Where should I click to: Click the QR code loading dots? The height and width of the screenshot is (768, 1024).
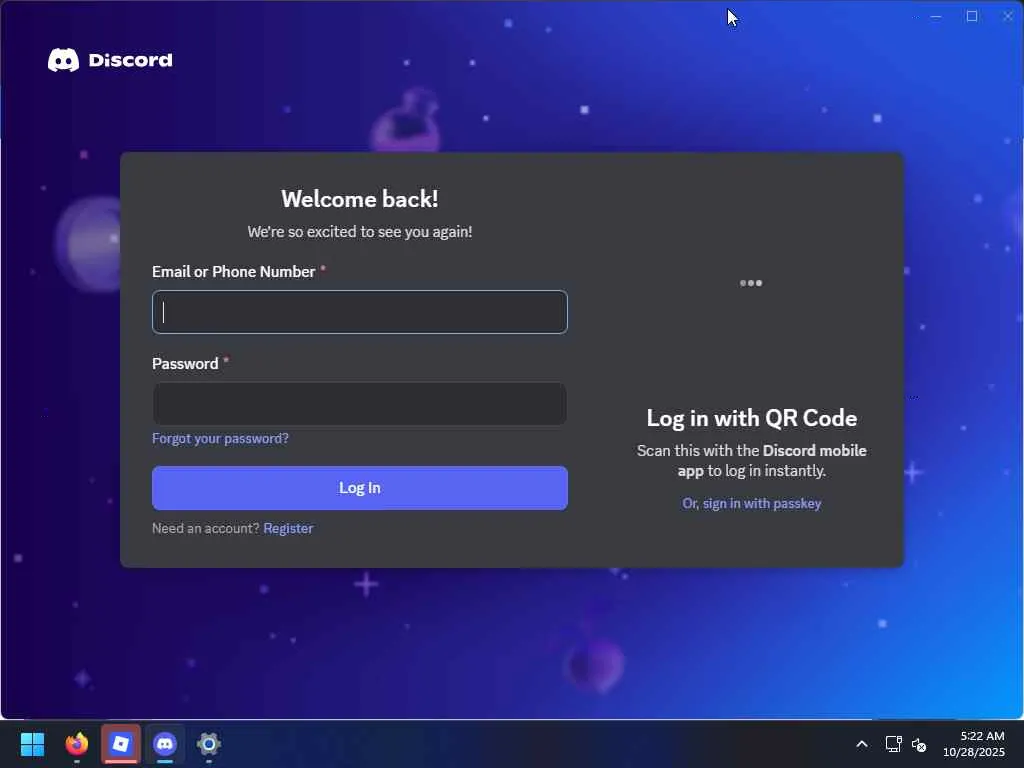[751, 283]
